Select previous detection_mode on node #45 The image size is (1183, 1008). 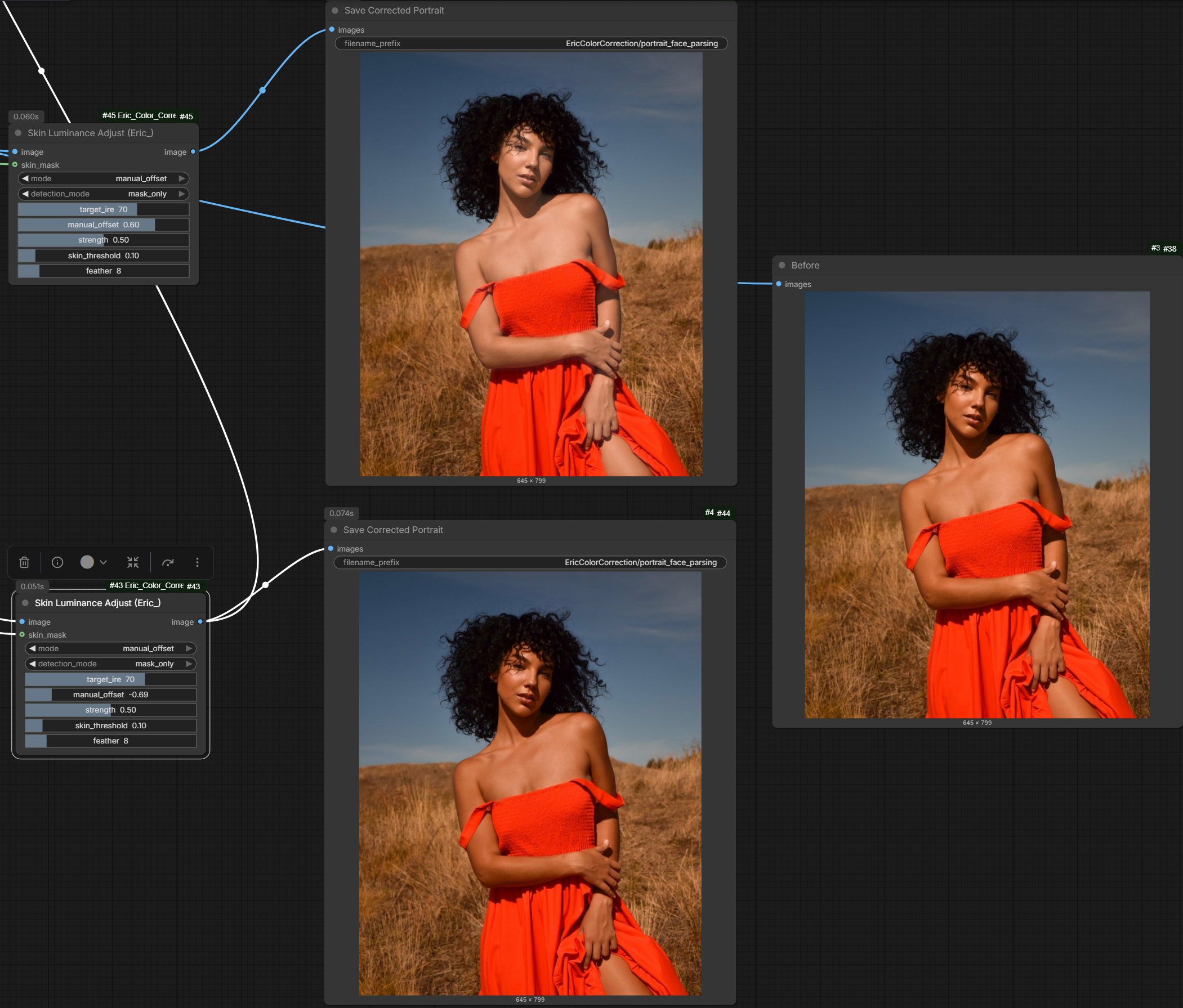click(x=25, y=194)
